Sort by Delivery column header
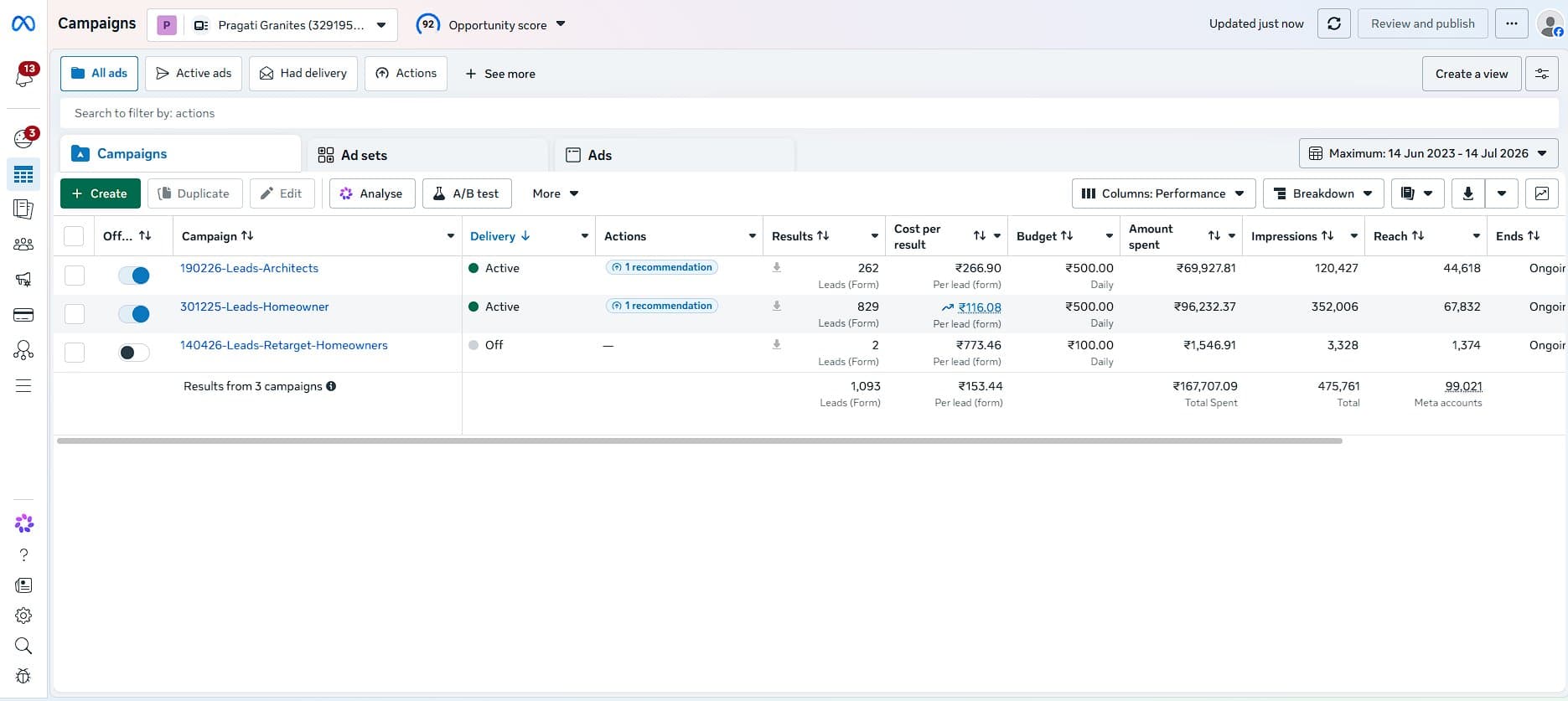The width and height of the screenshot is (1568, 701). [499, 236]
